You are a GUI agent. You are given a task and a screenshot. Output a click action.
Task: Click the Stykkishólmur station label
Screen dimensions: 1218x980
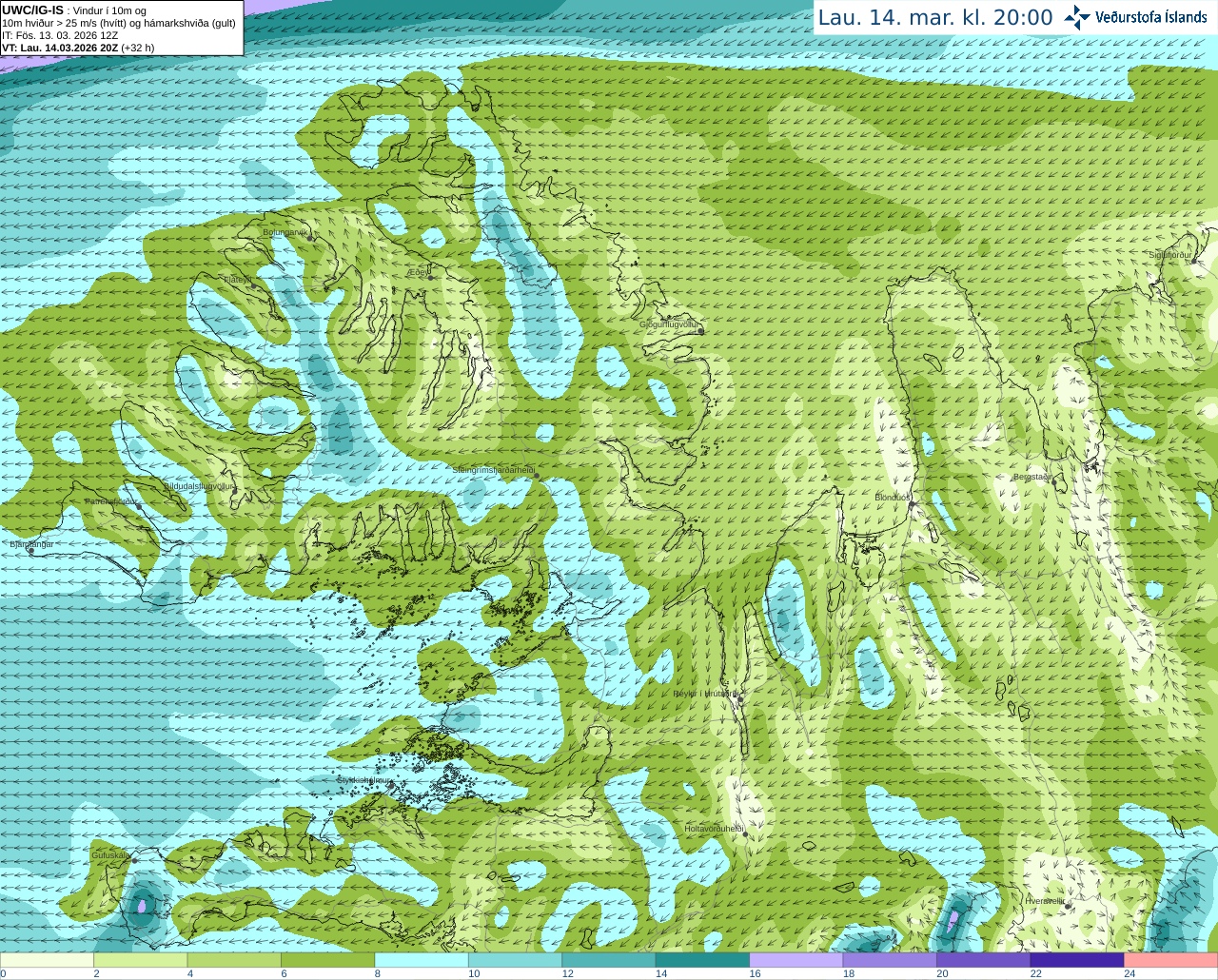tap(364, 780)
